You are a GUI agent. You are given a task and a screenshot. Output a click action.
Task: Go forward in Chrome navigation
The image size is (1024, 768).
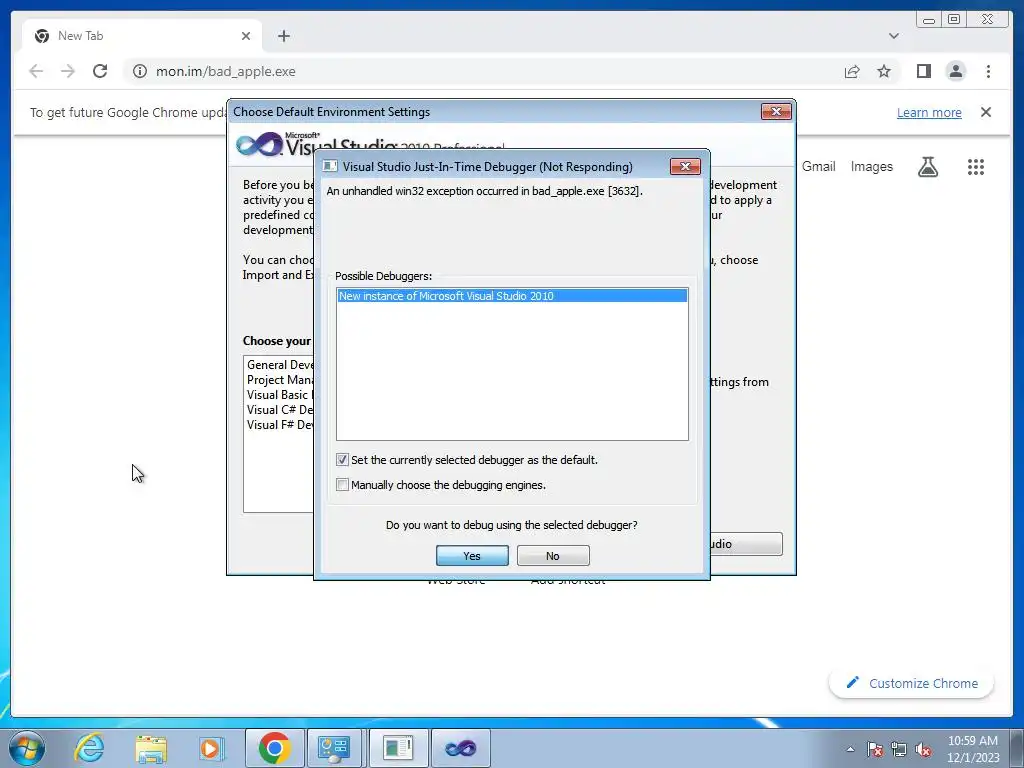(68, 71)
